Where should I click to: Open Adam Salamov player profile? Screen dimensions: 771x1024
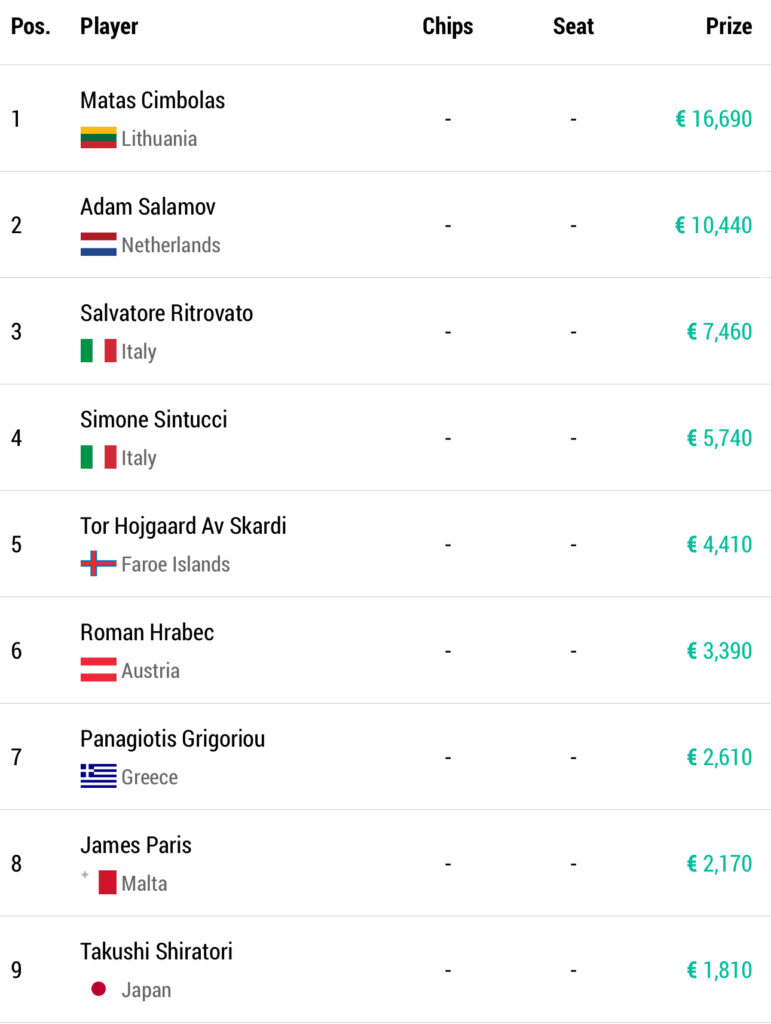point(147,207)
